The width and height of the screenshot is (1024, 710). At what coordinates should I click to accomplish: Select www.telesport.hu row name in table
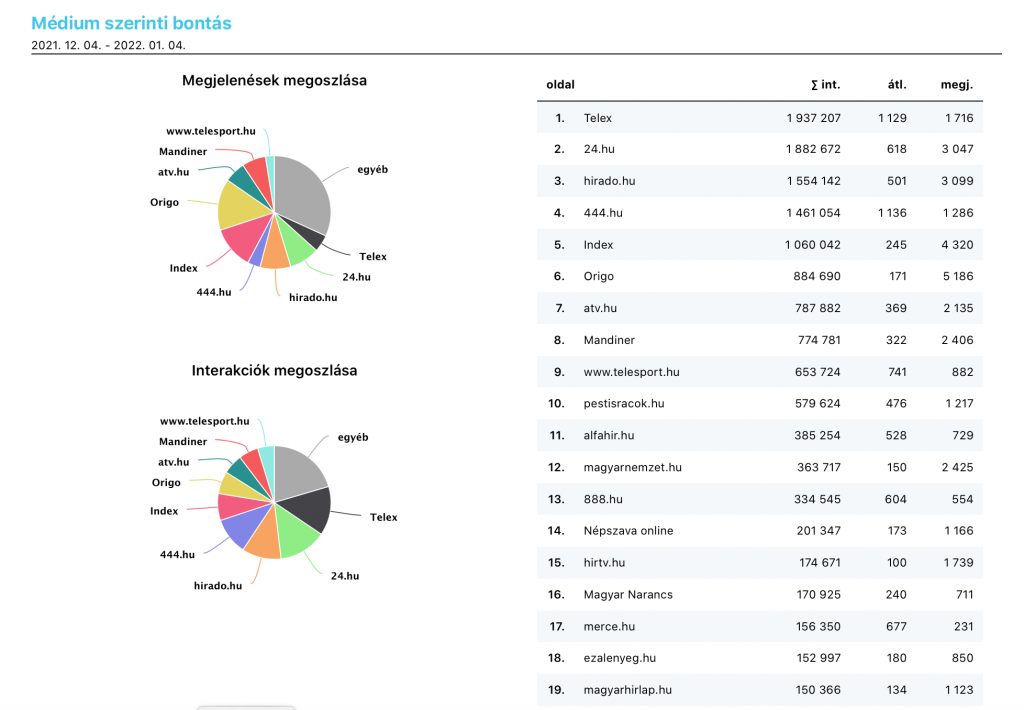click(632, 372)
